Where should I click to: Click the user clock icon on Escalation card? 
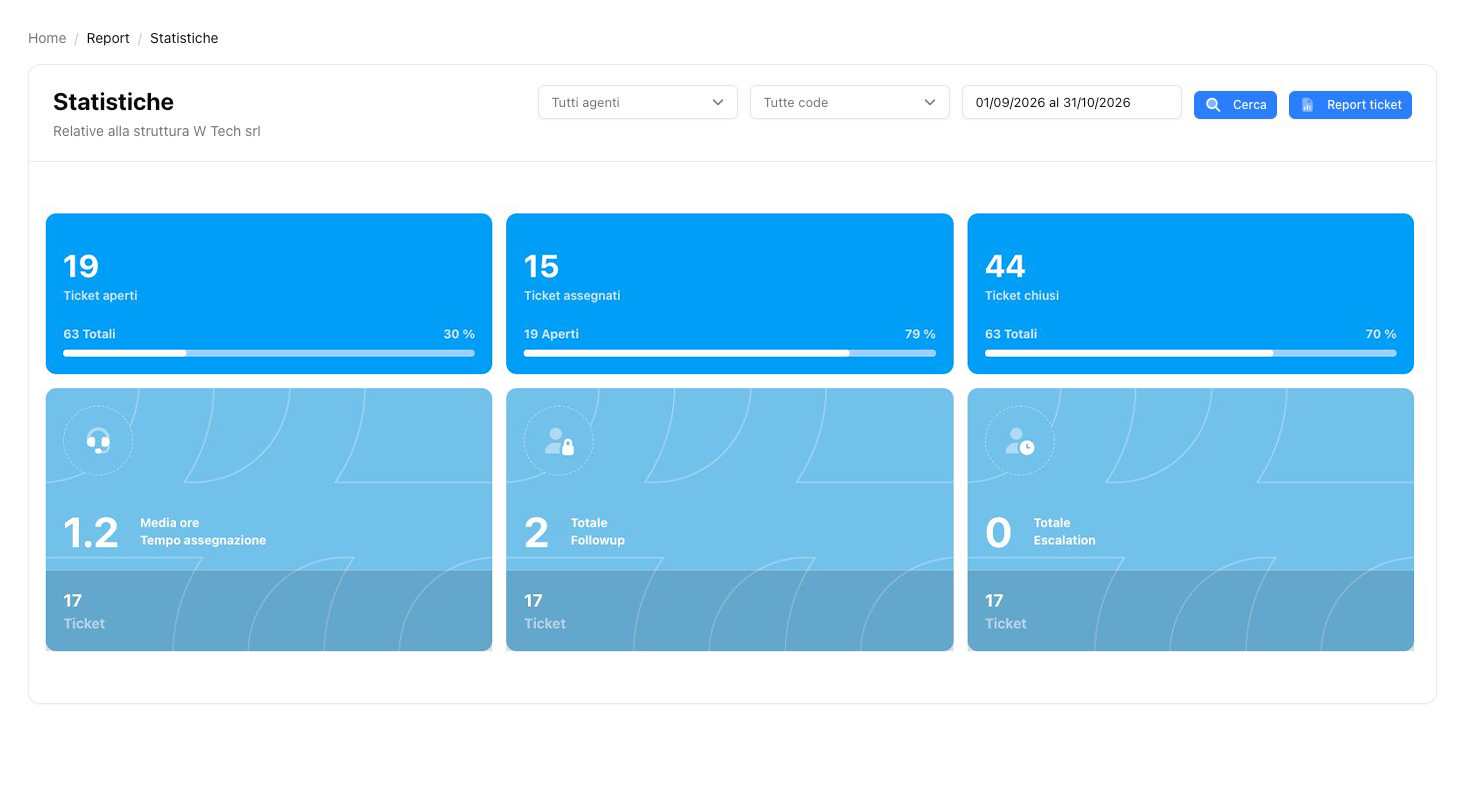click(x=1020, y=441)
